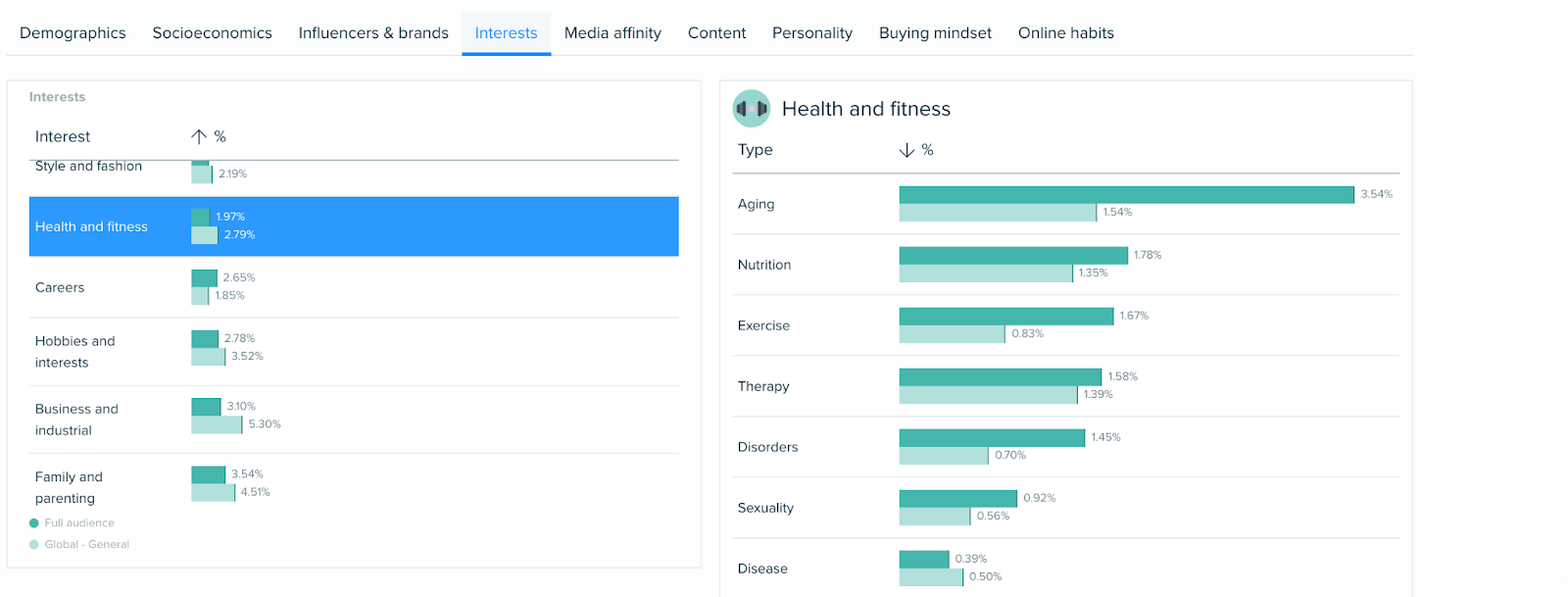
Task: Click the Disease type label
Action: point(762,569)
